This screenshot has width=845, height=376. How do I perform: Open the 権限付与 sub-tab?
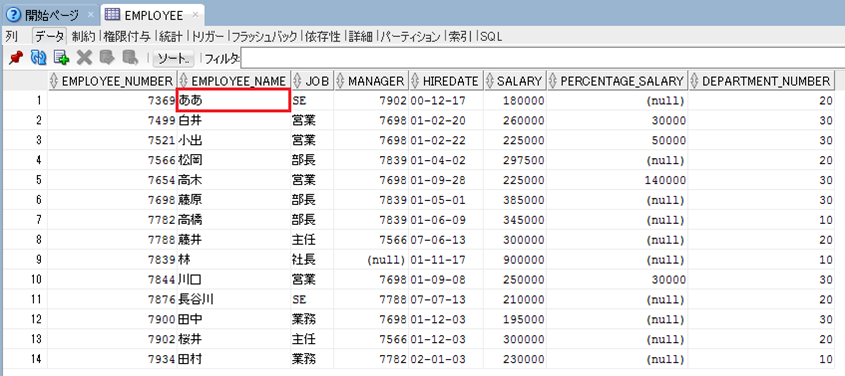point(127,37)
